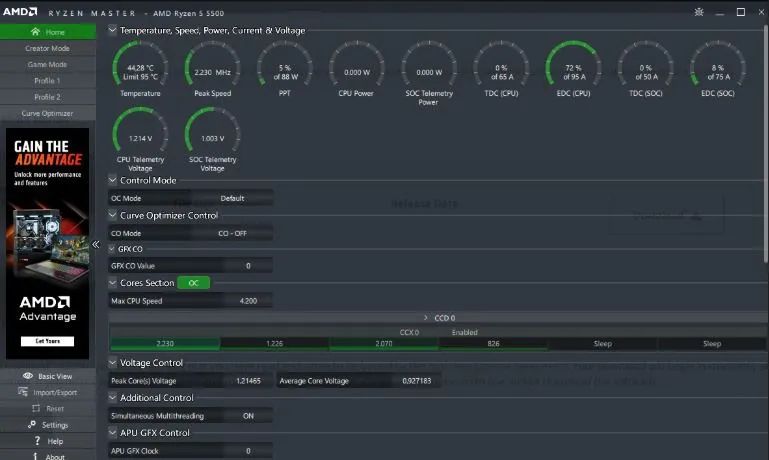Click the Home house icon
Image resolution: width=769 pixels, height=460 pixels.
(x=35, y=31)
